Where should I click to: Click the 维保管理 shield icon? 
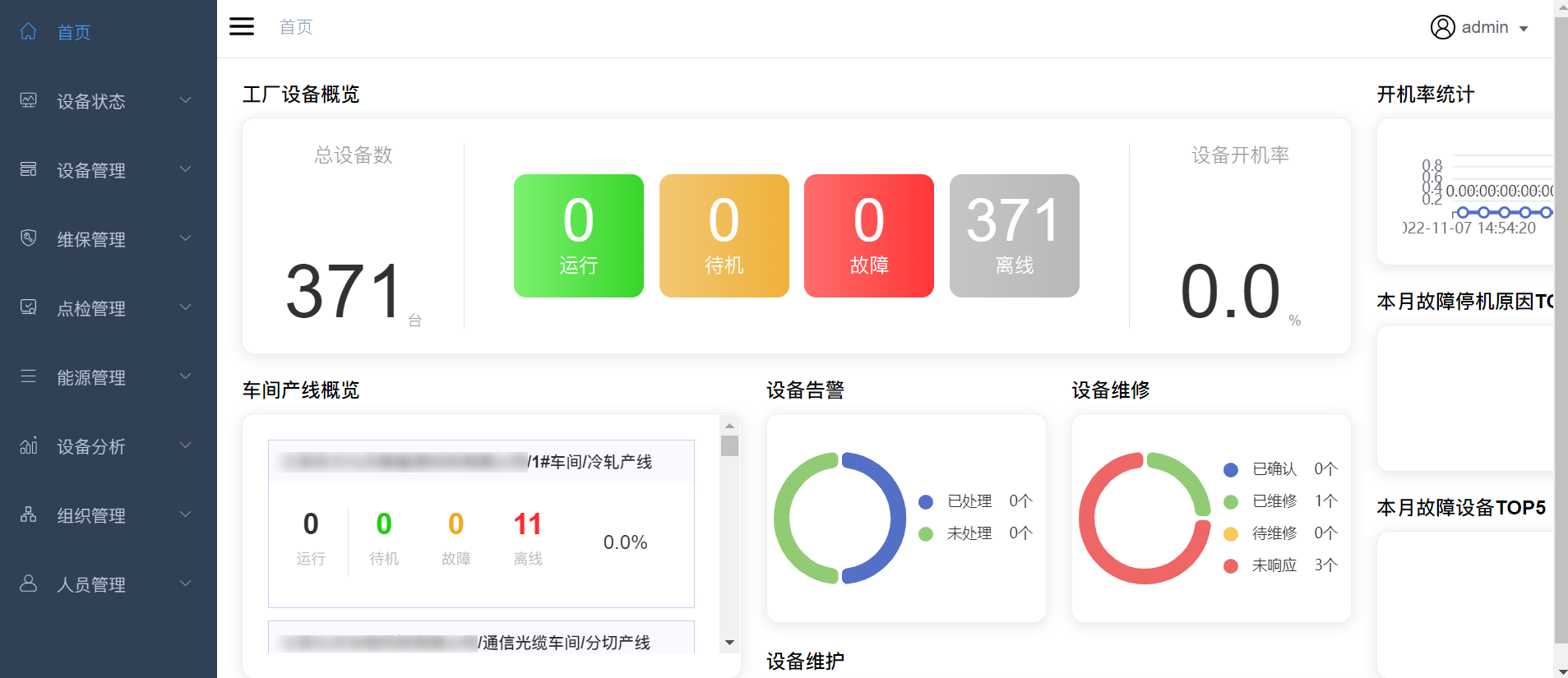(29, 238)
